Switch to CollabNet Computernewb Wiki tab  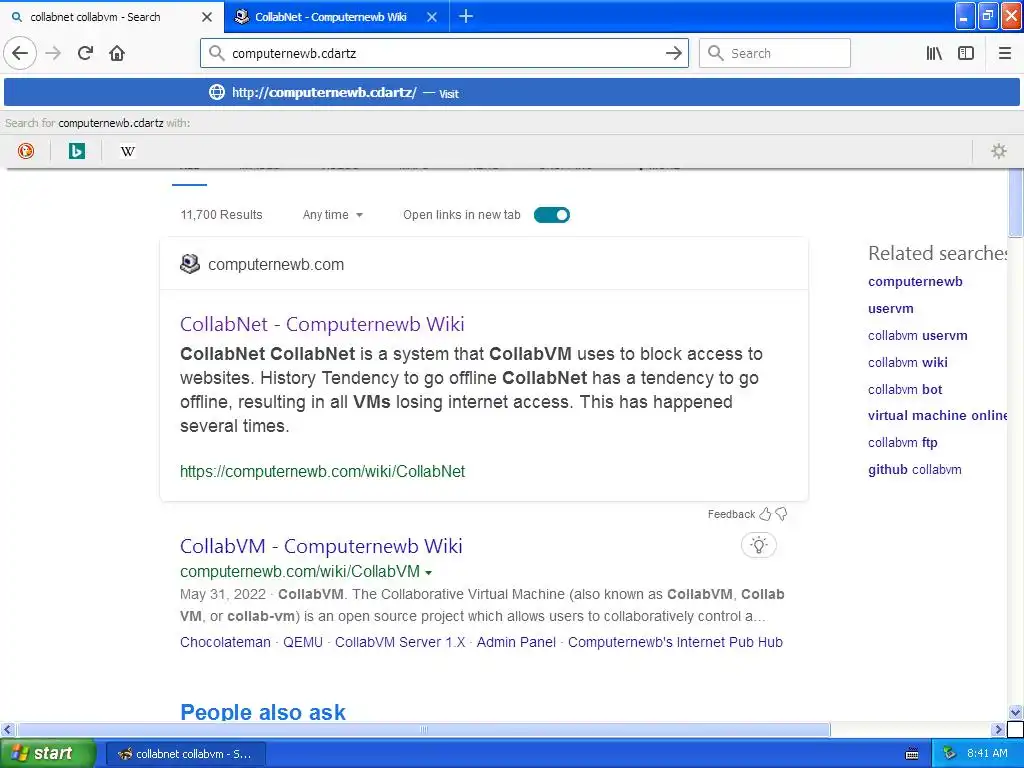336,17
